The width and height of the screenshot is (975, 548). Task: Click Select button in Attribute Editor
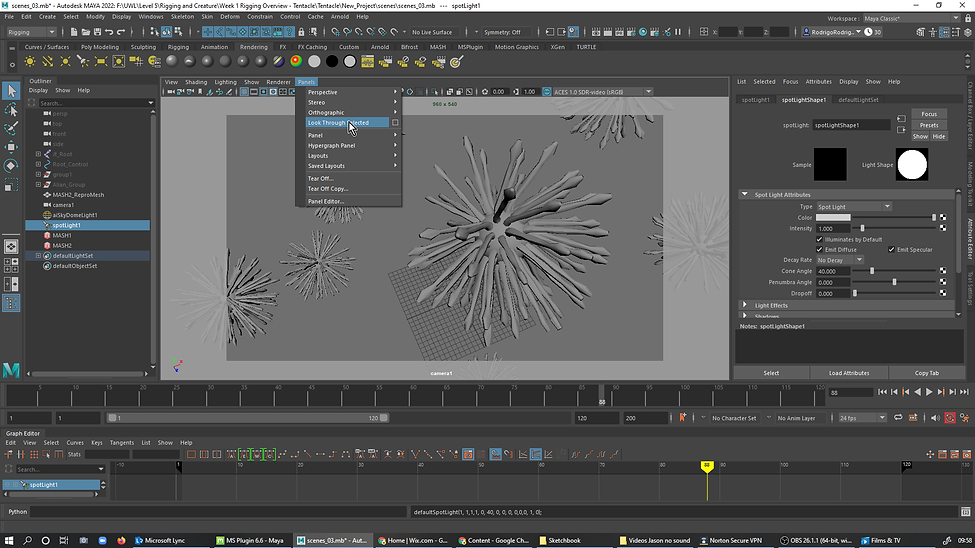[x=771, y=373]
